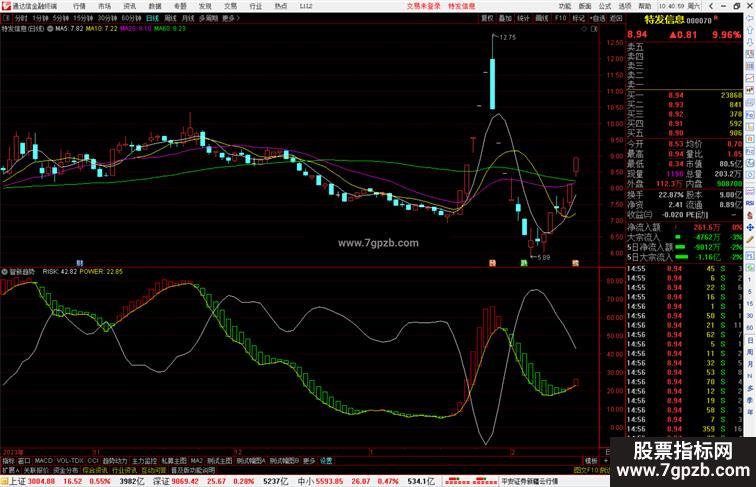The image size is (756, 487).
Task: Open the 资讯 menu
Action: (129, 6)
